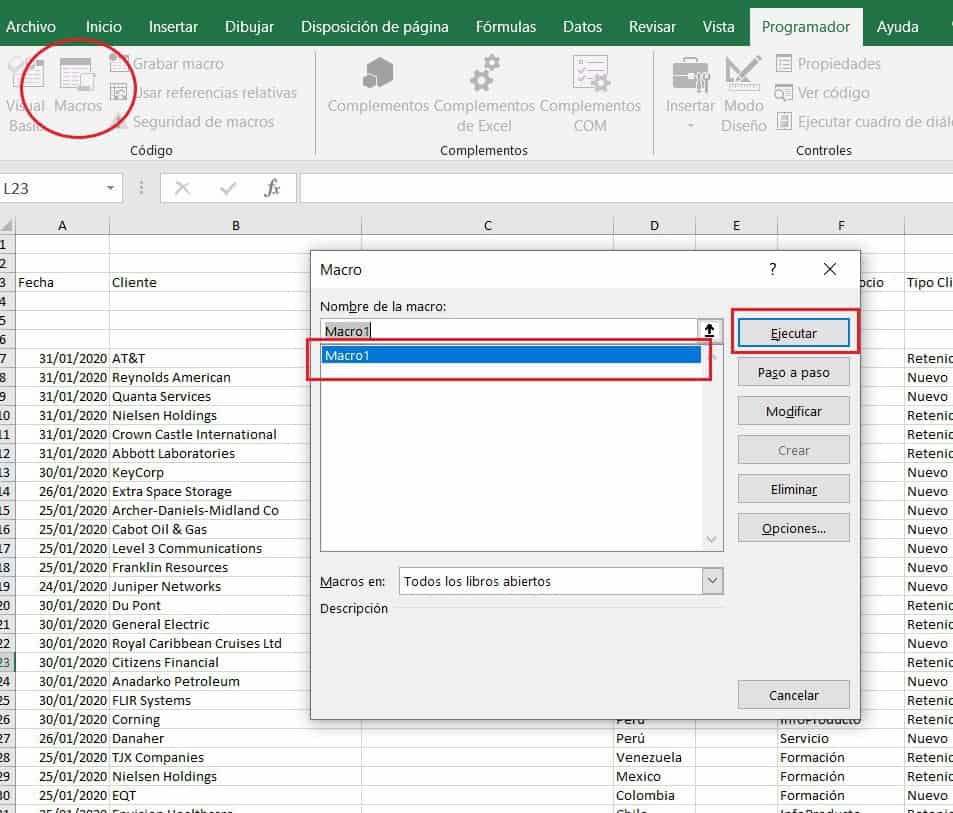Image resolution: width=953 pixels, height=813 pixels.
Task: Open the Datos tab
Action: pos(582,27)
